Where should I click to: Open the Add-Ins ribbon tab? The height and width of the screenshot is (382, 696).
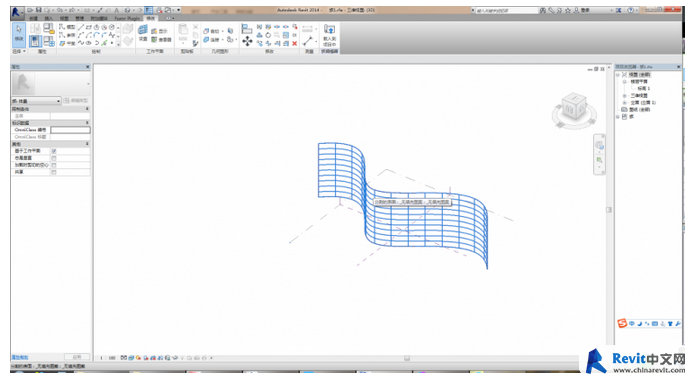(x=99, y=18)
